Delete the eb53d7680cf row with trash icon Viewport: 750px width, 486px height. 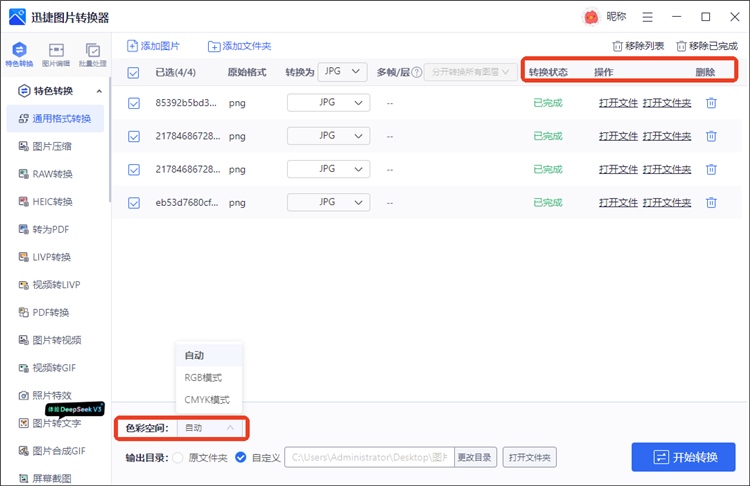(711, 202)
